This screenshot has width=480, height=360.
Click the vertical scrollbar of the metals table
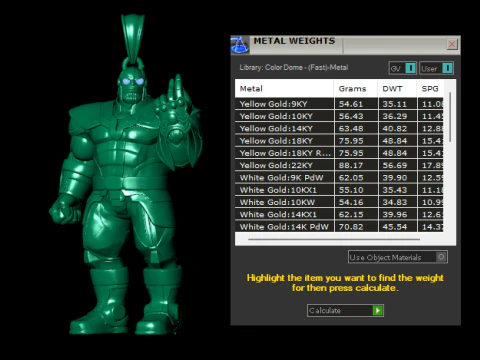tap(450, 117)
